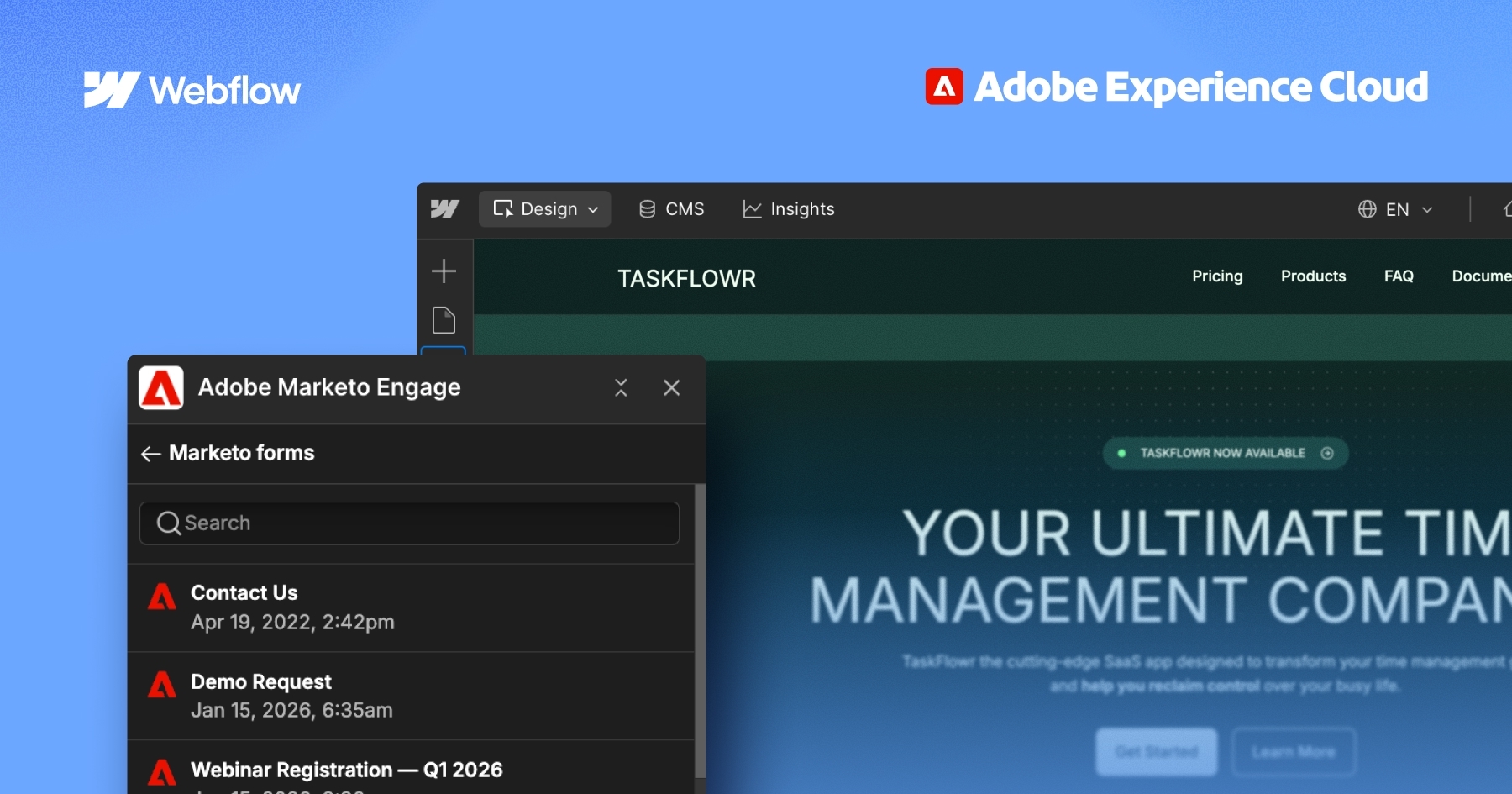
Task: Open the Insights tab
Action: (x=788, y=208)
